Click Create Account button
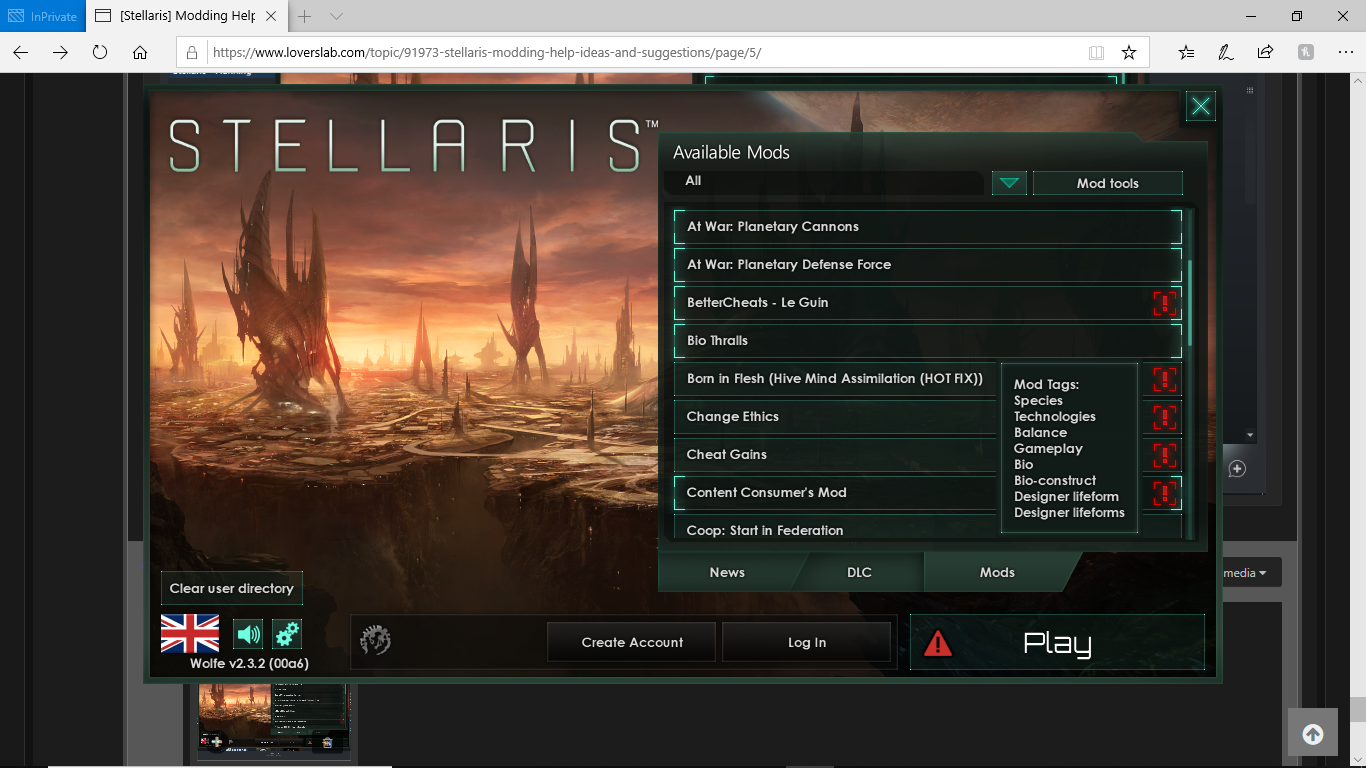The width and height of the screenshot is (1366, 768). coord(632,642)
